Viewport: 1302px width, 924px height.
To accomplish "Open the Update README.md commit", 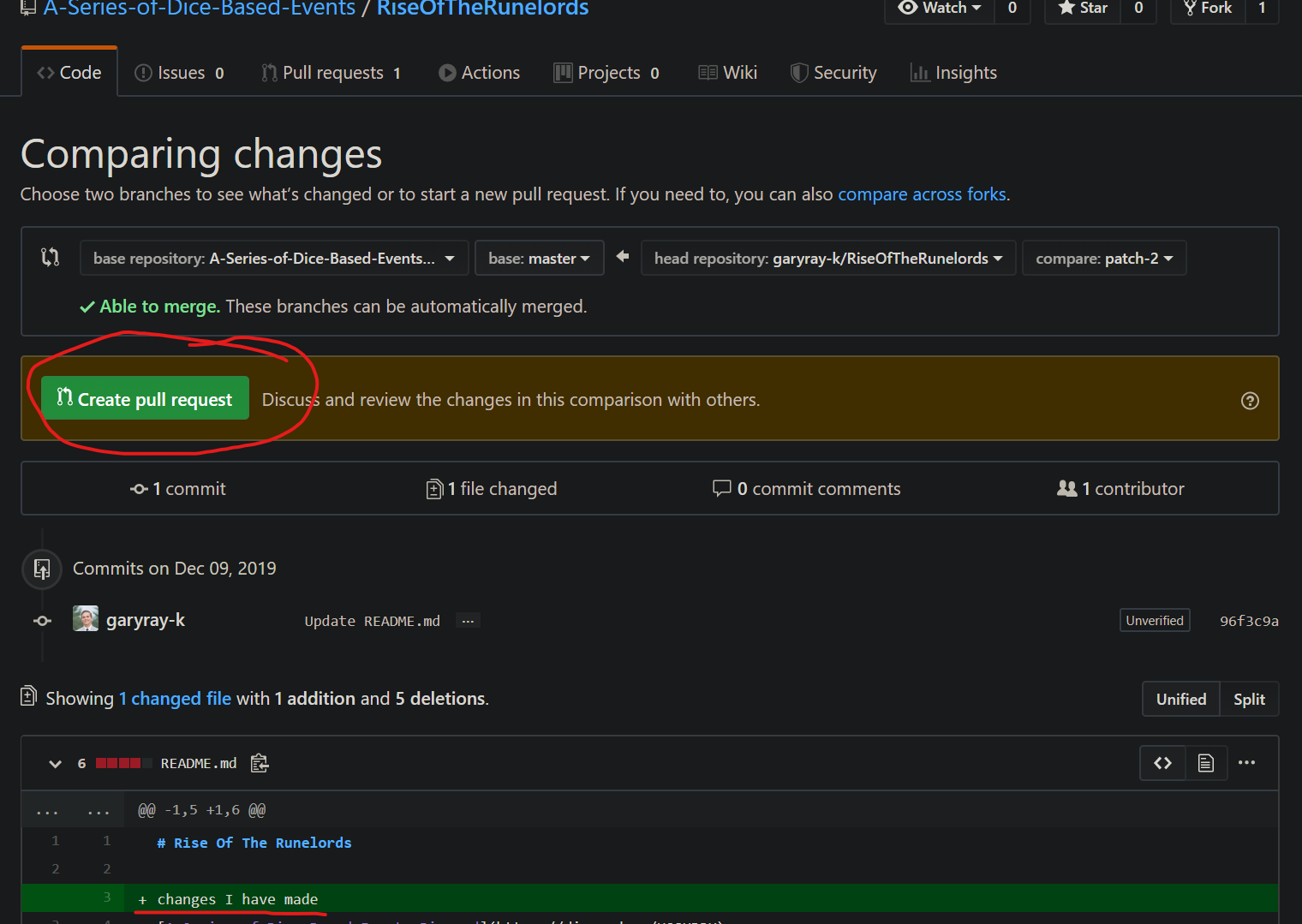I will pos(373,621).
